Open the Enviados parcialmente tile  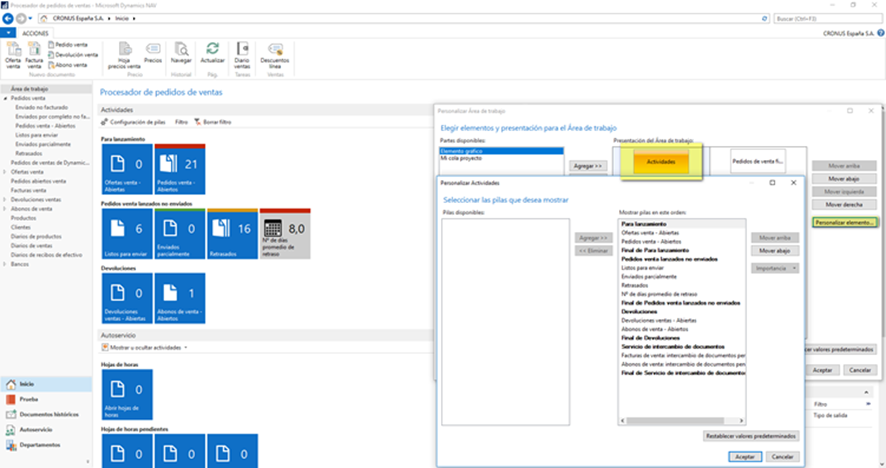tap(180, 234)
